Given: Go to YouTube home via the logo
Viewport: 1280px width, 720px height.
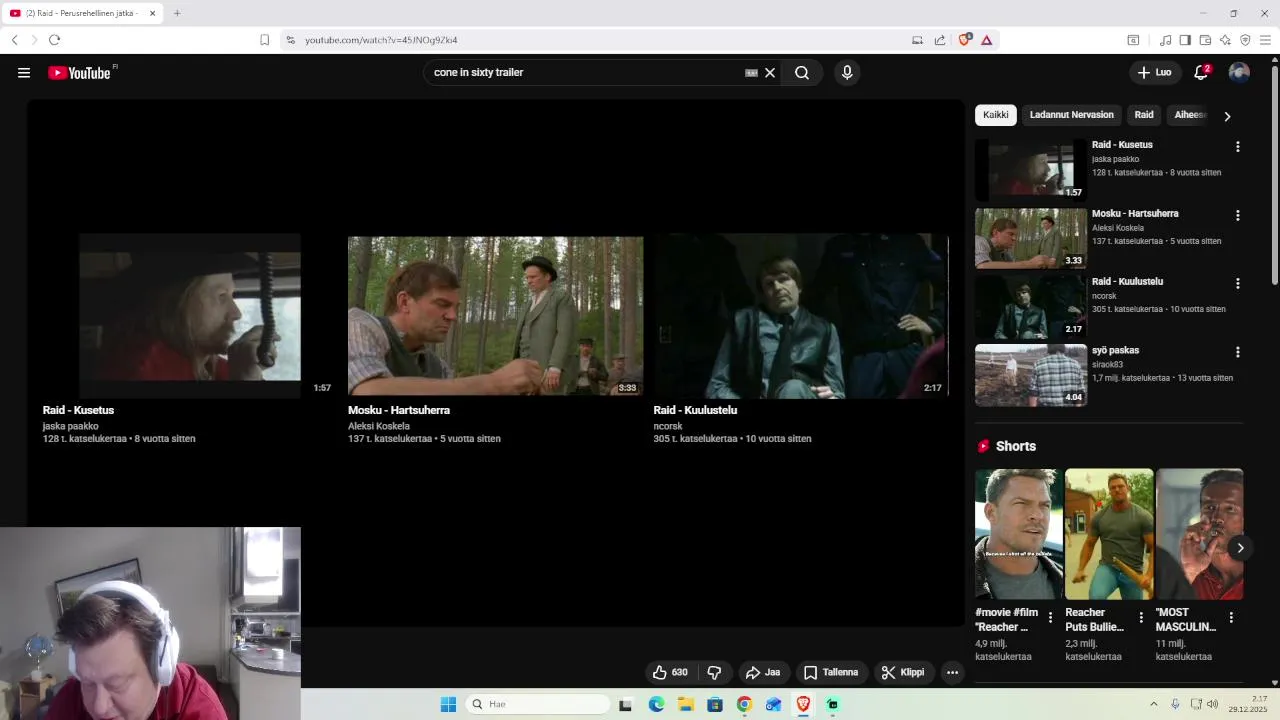Looking at the screenshot, I should 80,72.
